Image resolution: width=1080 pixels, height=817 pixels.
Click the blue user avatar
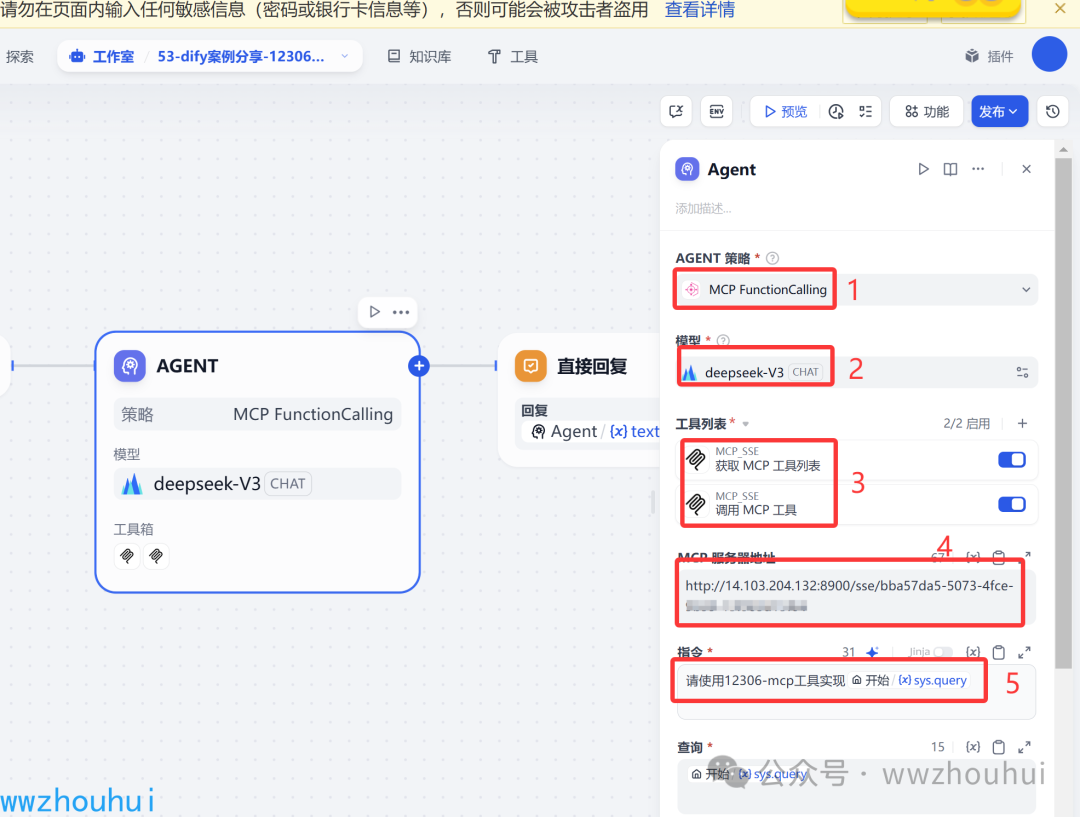(1050, 54)
